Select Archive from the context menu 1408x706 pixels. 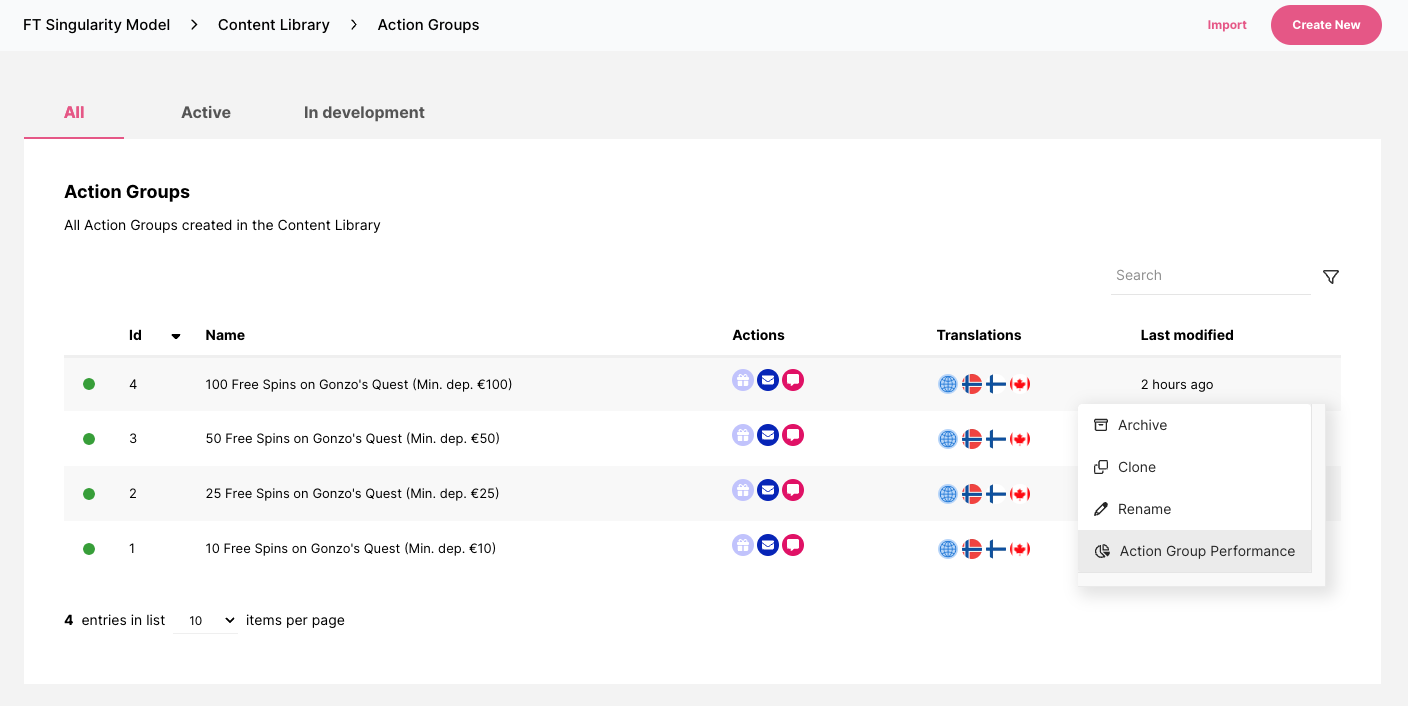(1142, 425)
